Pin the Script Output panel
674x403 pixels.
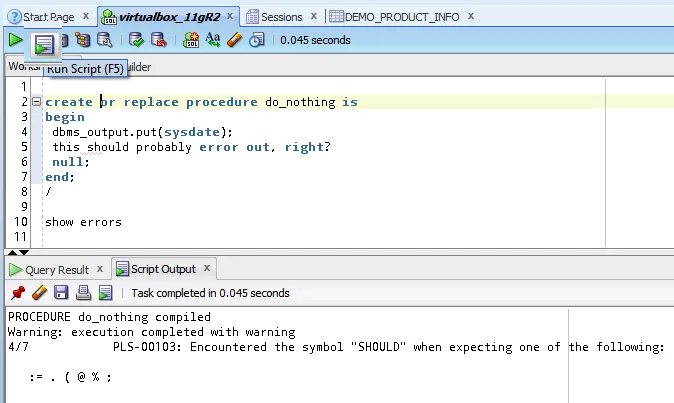tap(18, 293)
